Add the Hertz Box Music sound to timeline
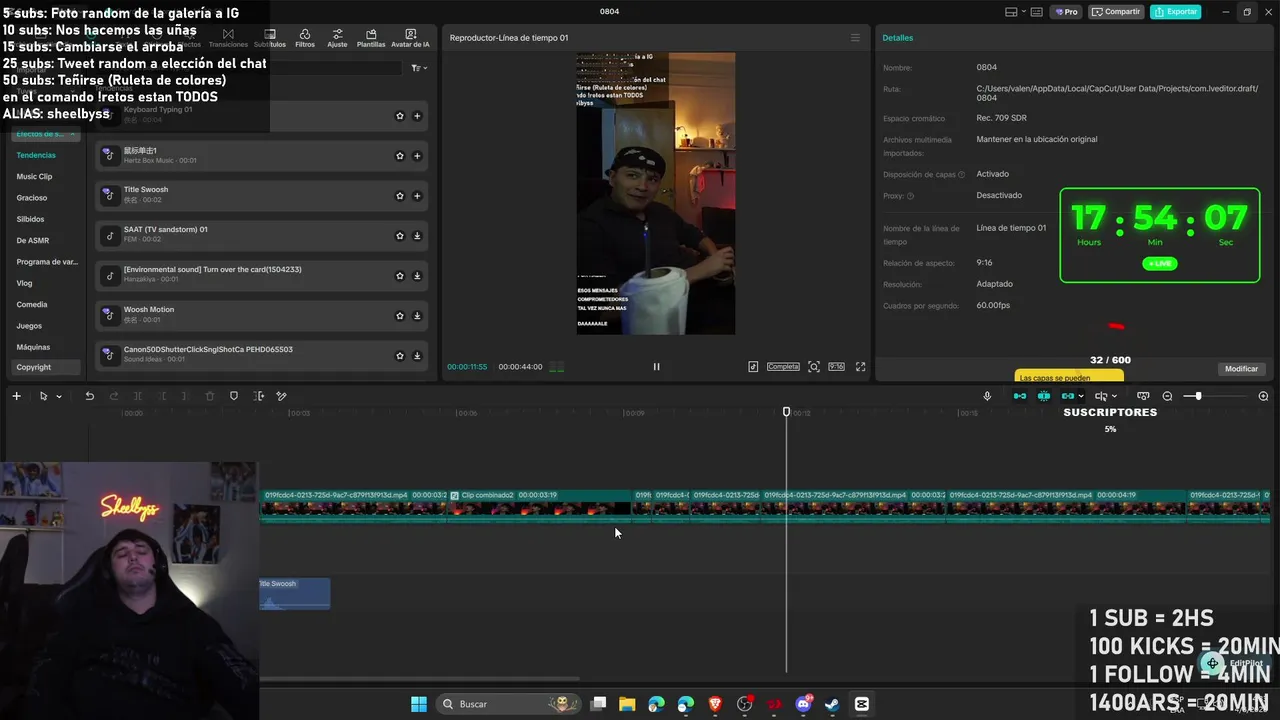This screenshot has width=1280, height=720. 417,156
